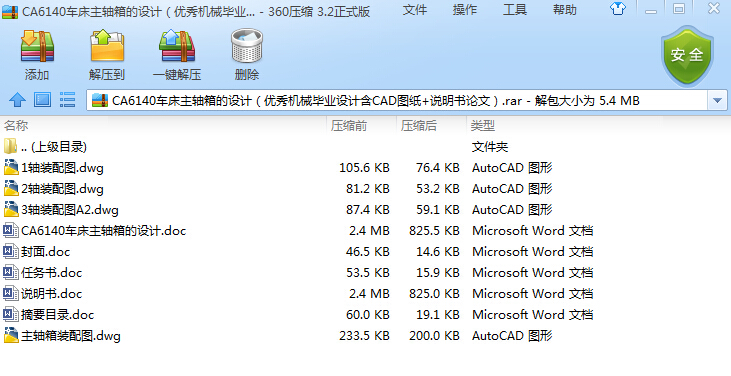Click the 摘要目录.doc Word icon
731x376 pixels.
[x=11, y=314]
